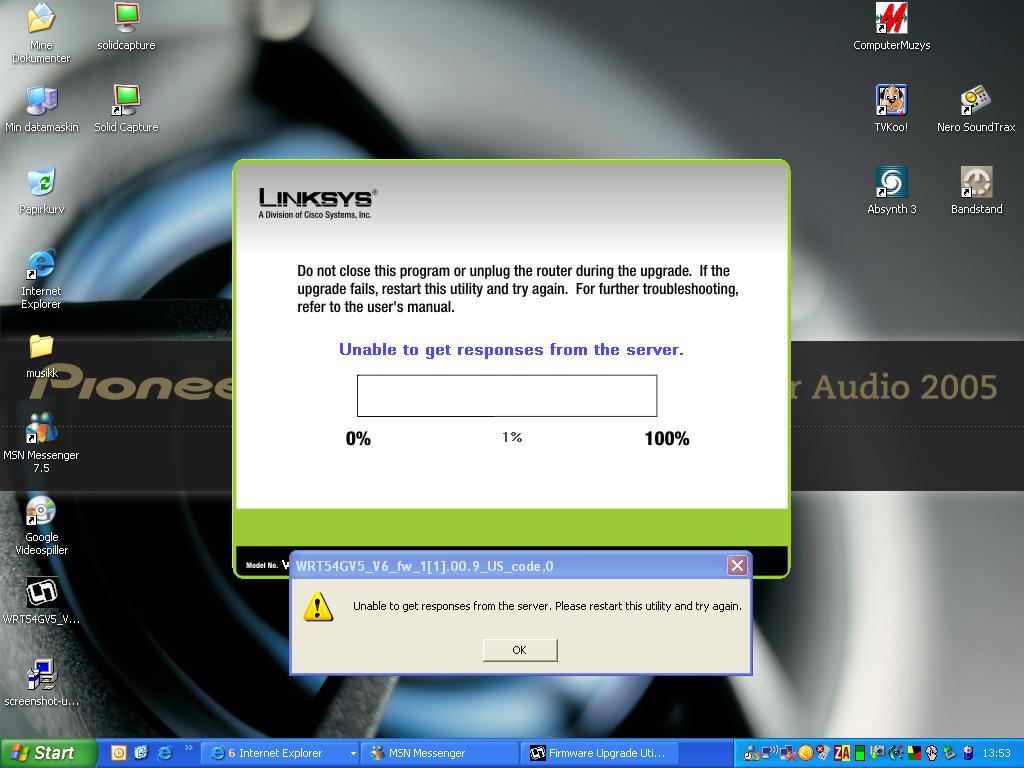Click the clock quick launch icon
The image size is (1024, 768).
pos(118,753)
